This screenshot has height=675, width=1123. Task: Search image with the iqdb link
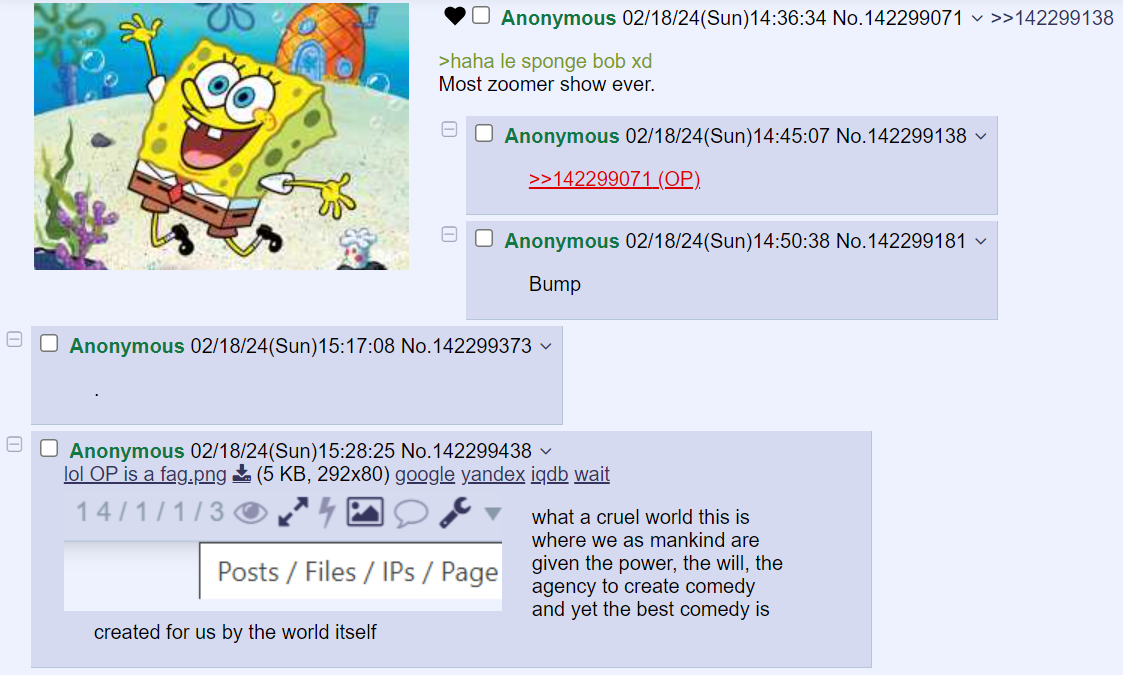549,474
